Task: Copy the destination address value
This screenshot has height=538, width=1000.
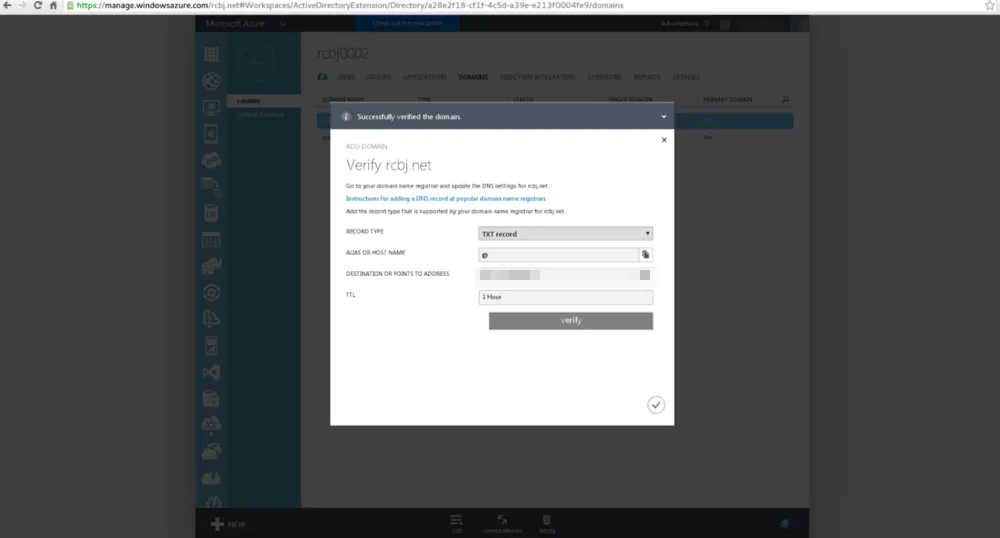Action: tap(645, 275)
